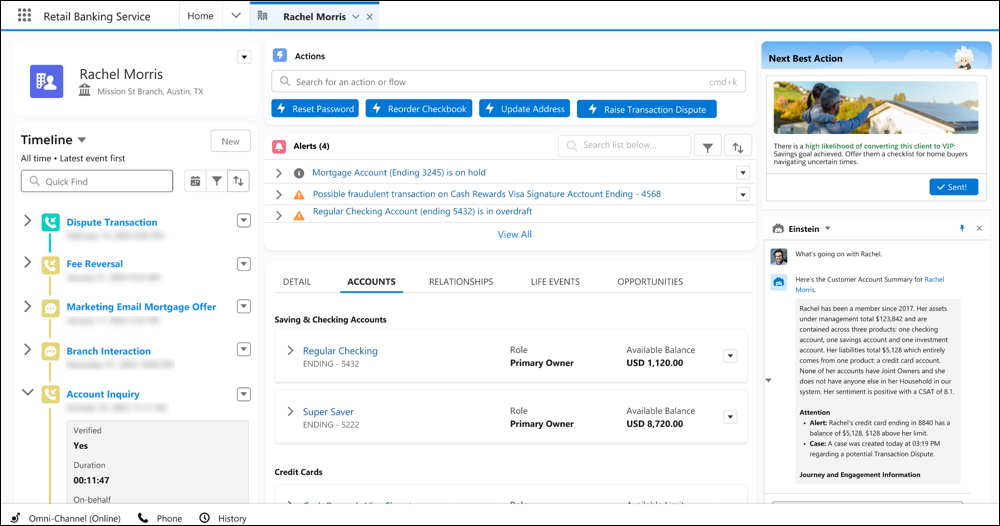Close the Einstein panel
Screen dimensions: 1000x526
click(979, 228)
